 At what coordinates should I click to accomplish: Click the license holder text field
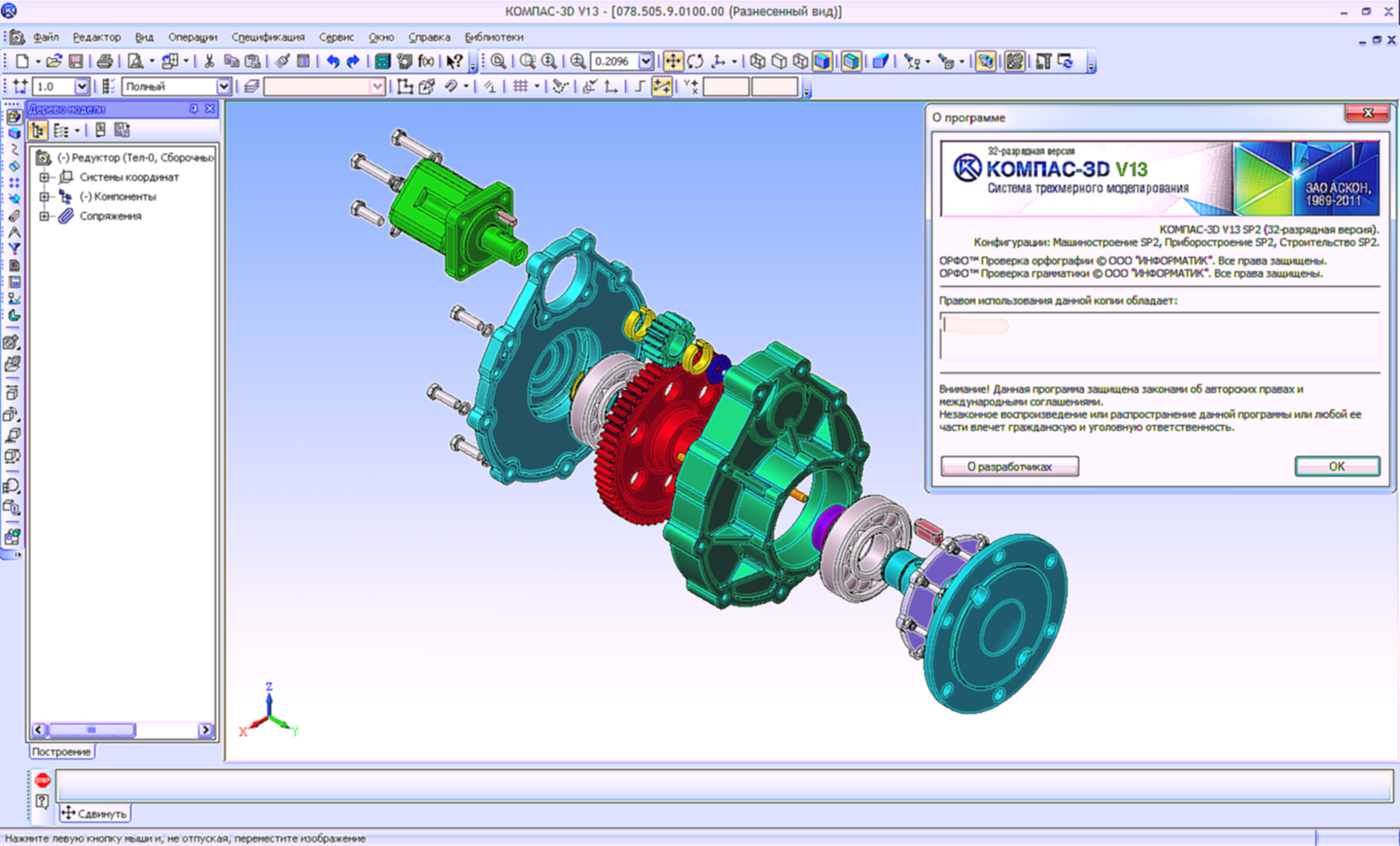click(x=1159, y=336)
